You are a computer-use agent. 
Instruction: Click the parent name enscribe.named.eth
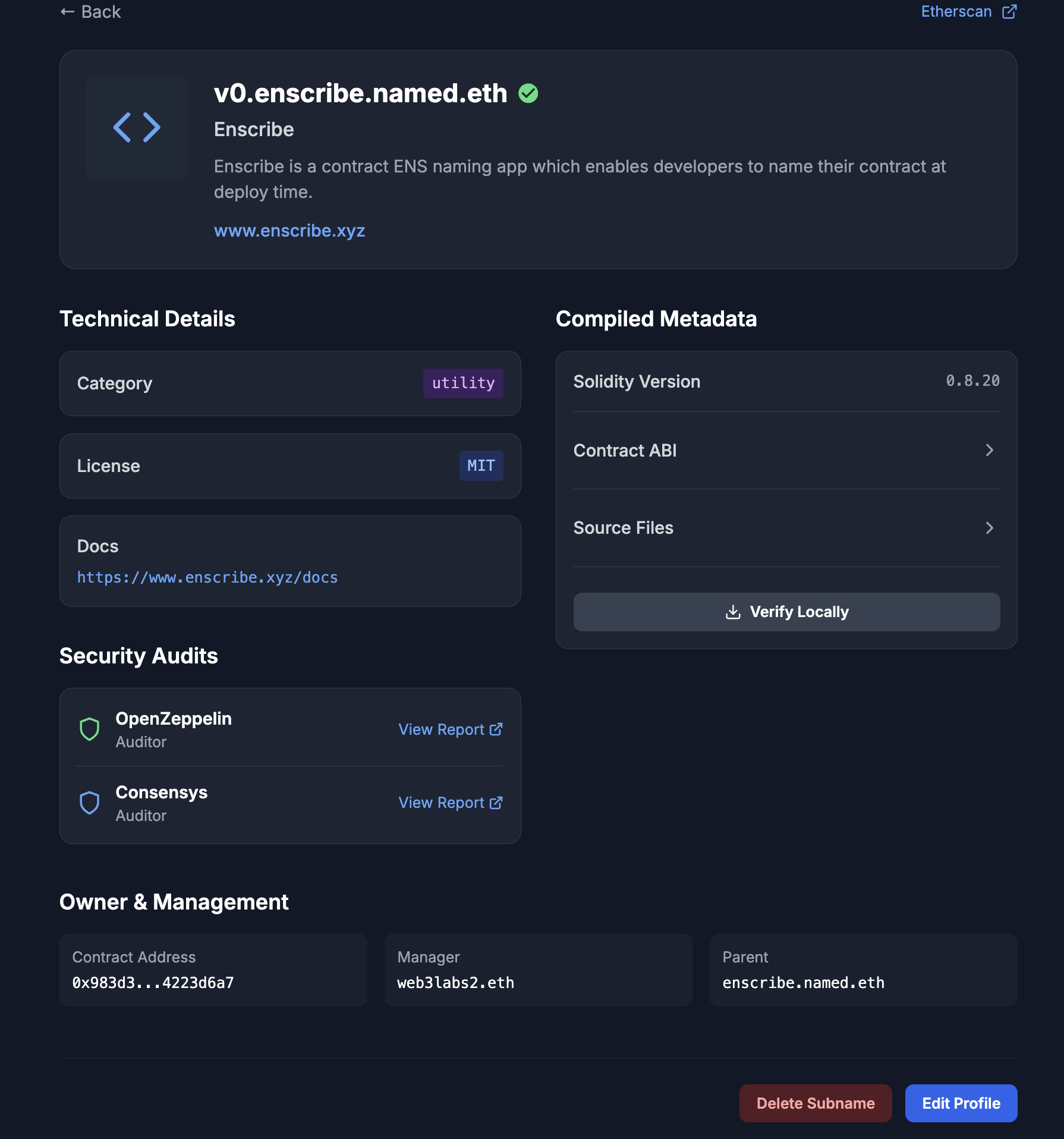click(x=803, y=983)
